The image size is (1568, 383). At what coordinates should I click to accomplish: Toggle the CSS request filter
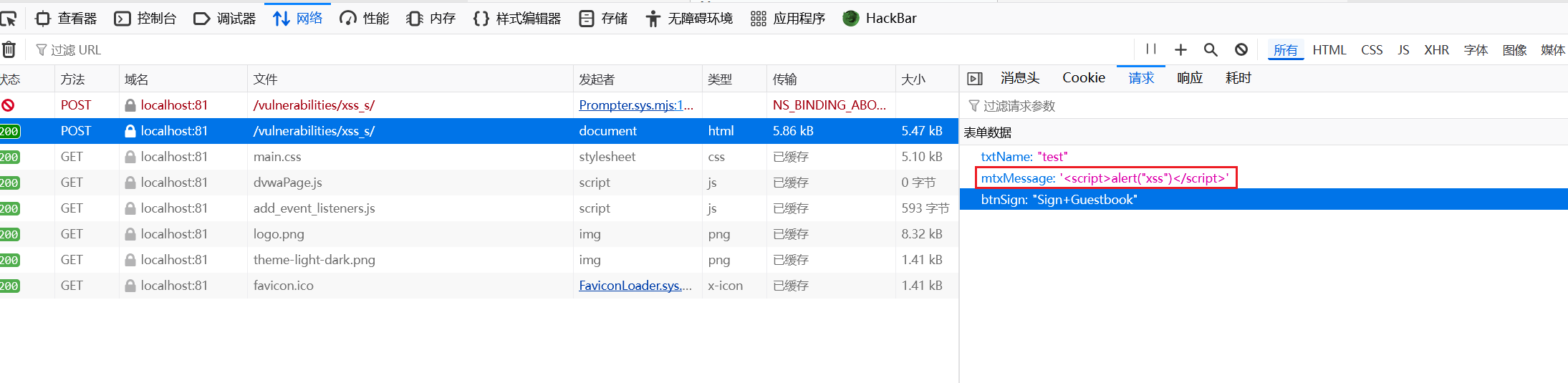[x=1371, y=50]
